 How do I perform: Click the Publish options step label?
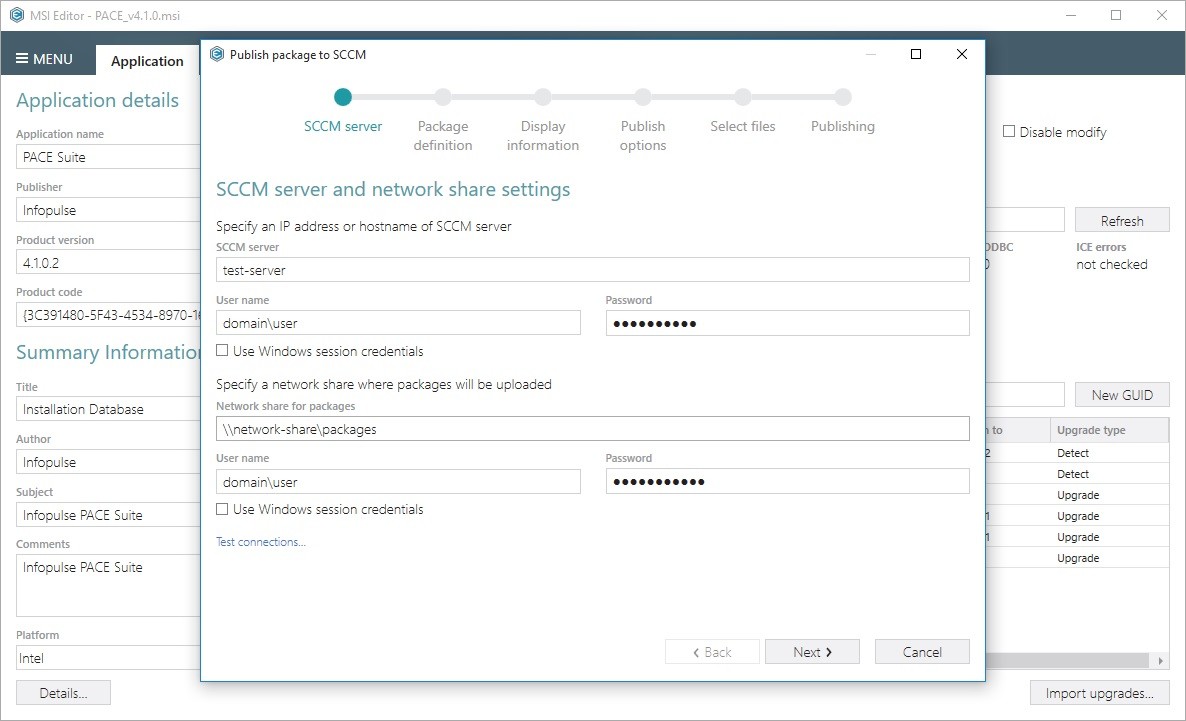(643, 135)
